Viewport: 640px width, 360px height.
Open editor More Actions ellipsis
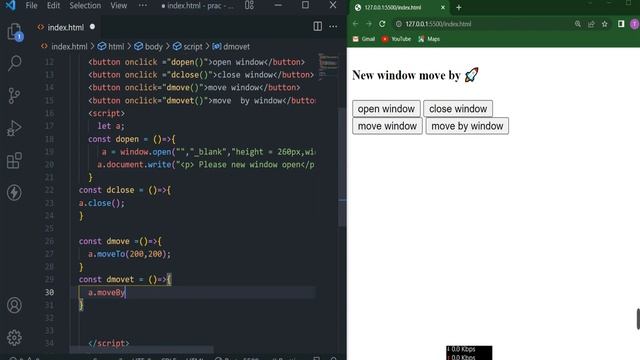pos(333,26)
